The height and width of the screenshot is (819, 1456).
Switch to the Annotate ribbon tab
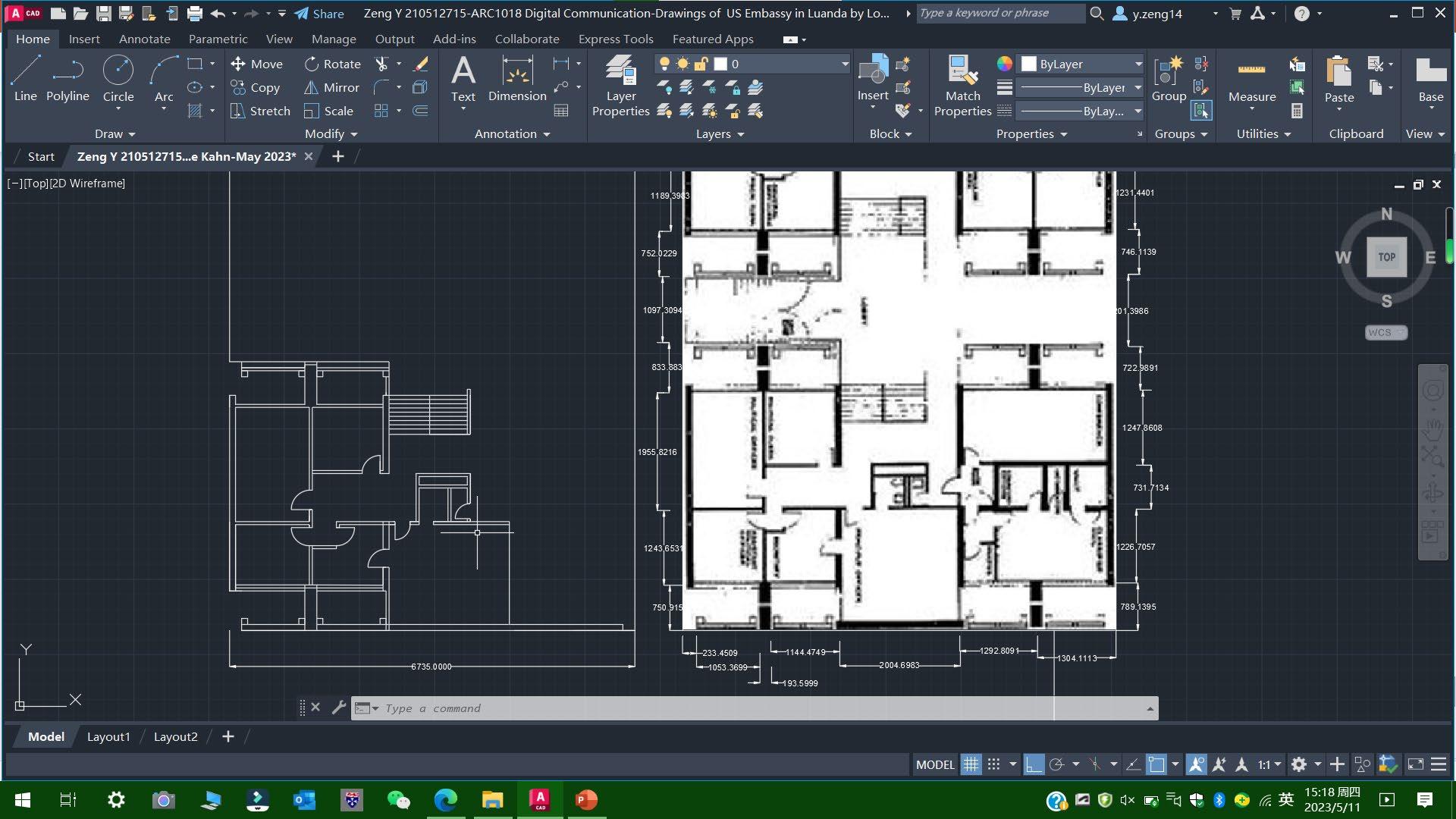pyautogui.click(x=144, y=39)
